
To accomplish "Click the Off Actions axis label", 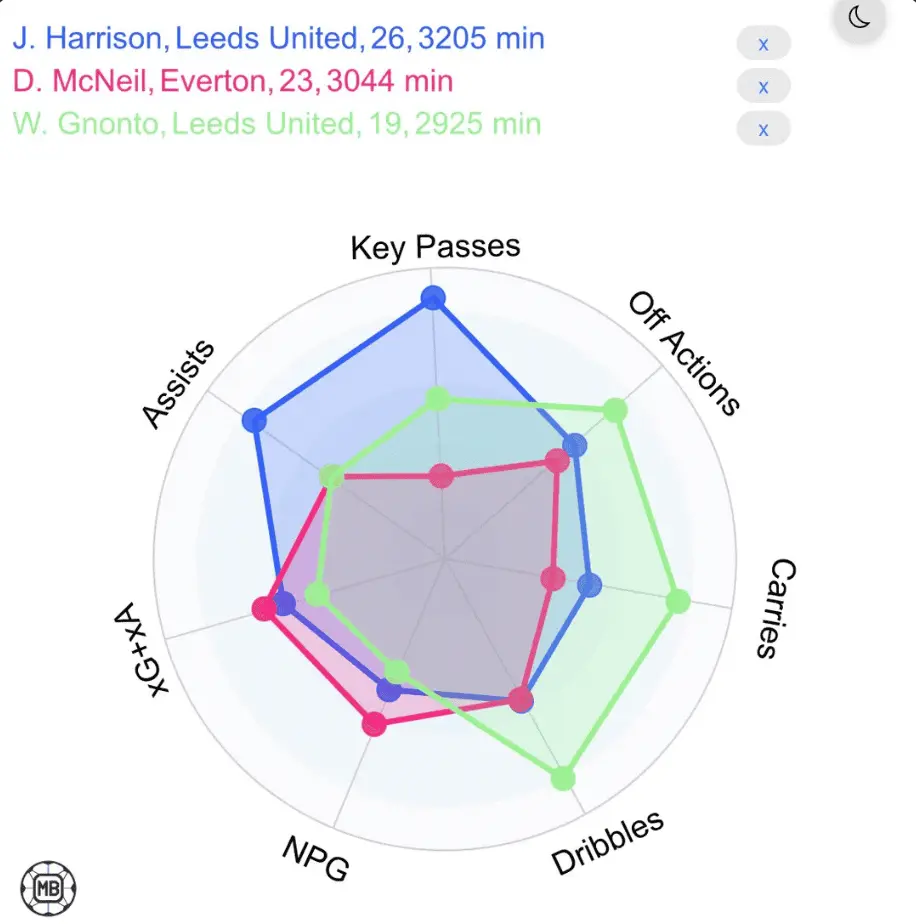I will tap(685, 352).
